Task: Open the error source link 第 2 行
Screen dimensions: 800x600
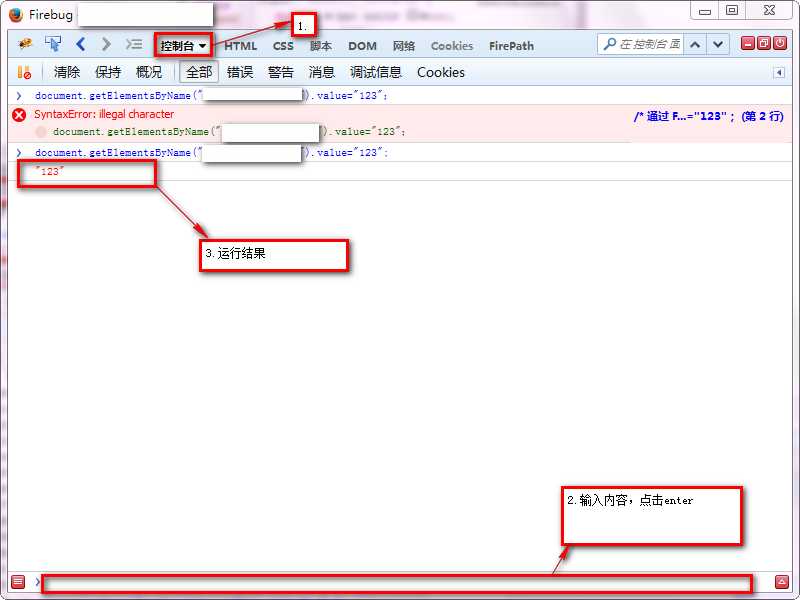Action: pos(708,116)
